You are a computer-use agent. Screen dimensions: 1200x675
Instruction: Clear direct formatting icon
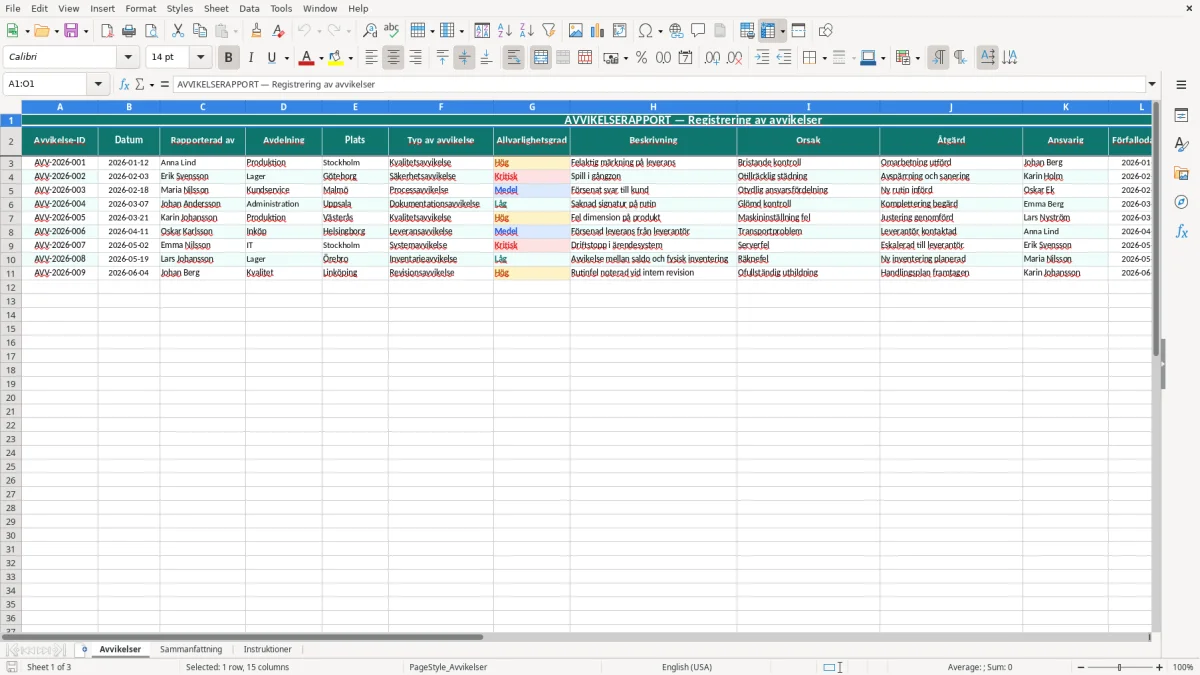click(278, 31)
